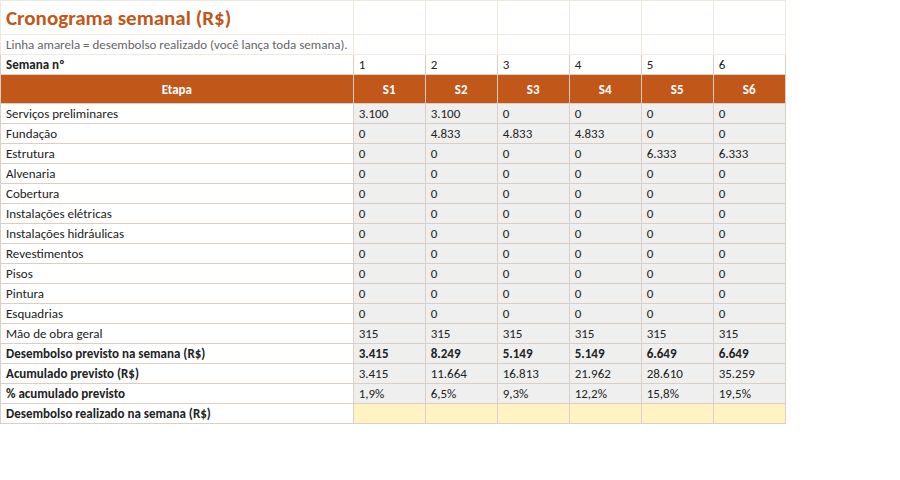The width and height of the screenshot is (900, 480).
Task: Select the S2 column header
Action: coord(461,90)
